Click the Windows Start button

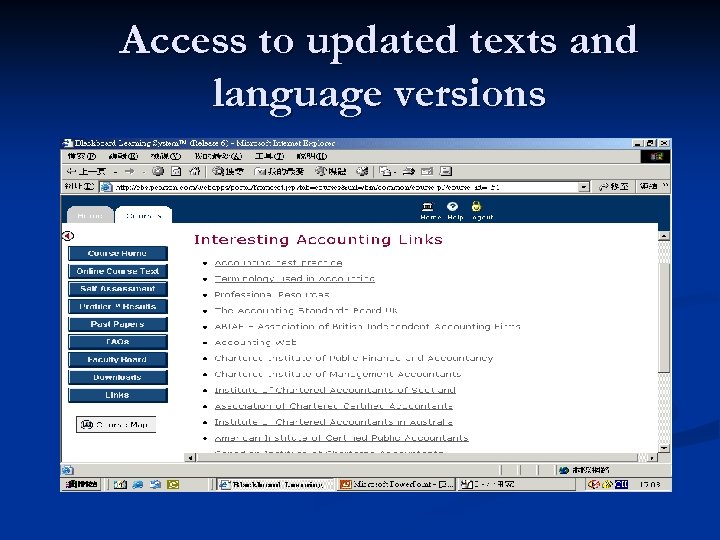[x=81, y=484]
